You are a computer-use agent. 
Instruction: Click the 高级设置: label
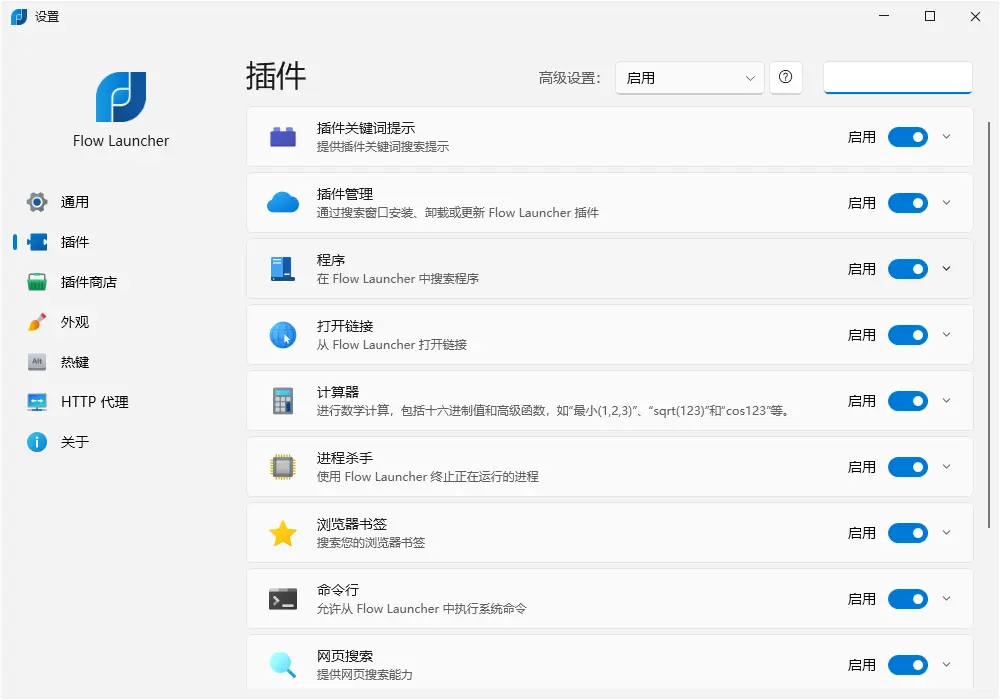[x=570, y=78]
